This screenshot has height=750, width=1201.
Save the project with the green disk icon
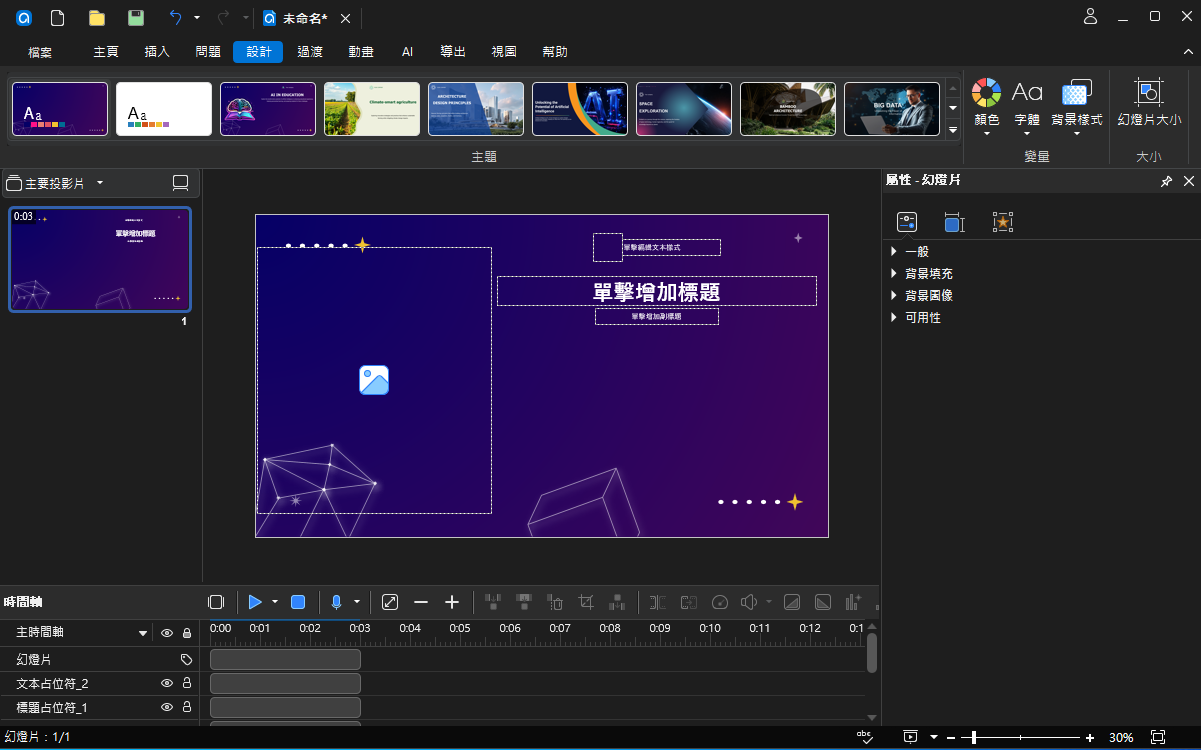point(136,17)
